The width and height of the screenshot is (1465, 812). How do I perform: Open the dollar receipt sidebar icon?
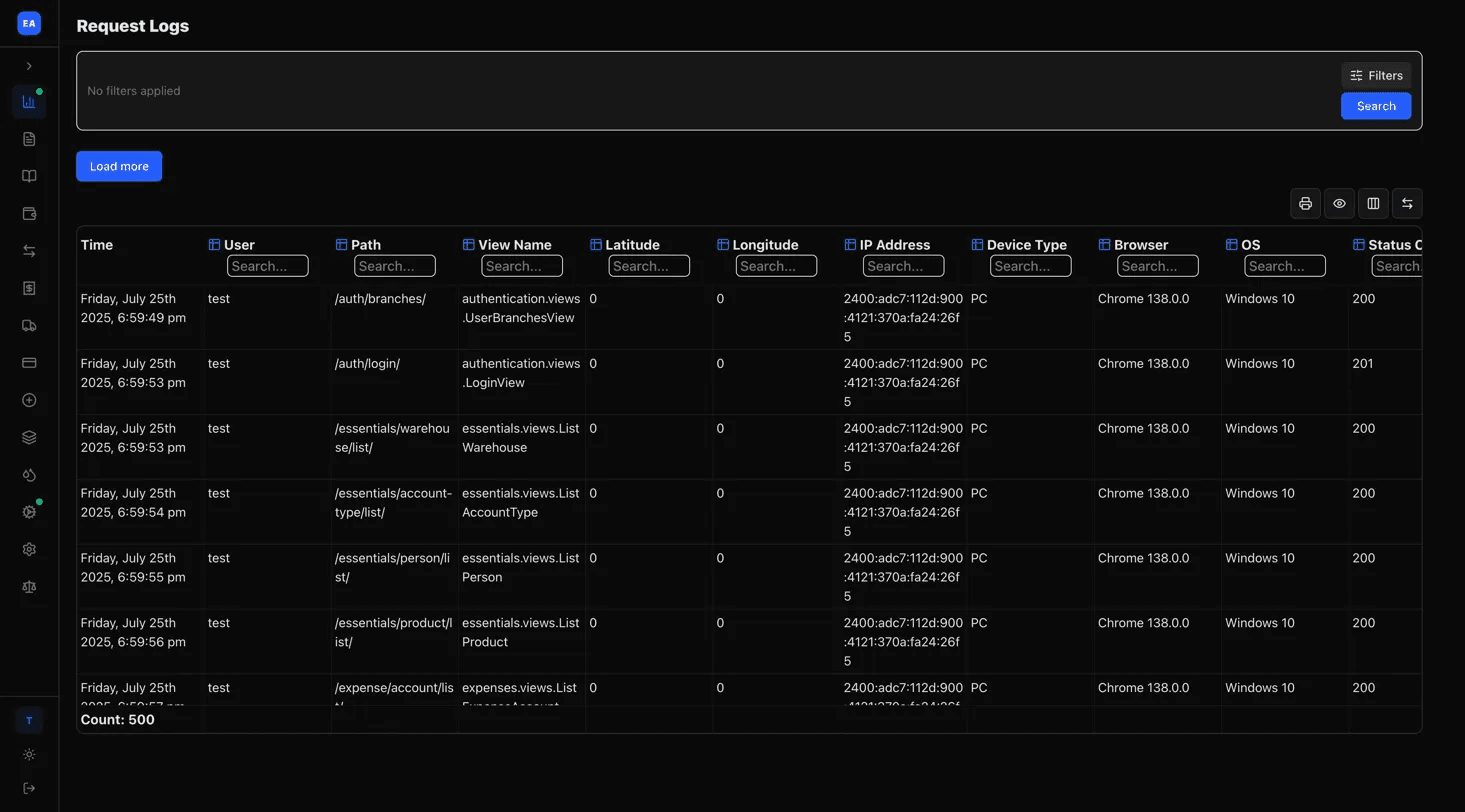pos(29,288)
